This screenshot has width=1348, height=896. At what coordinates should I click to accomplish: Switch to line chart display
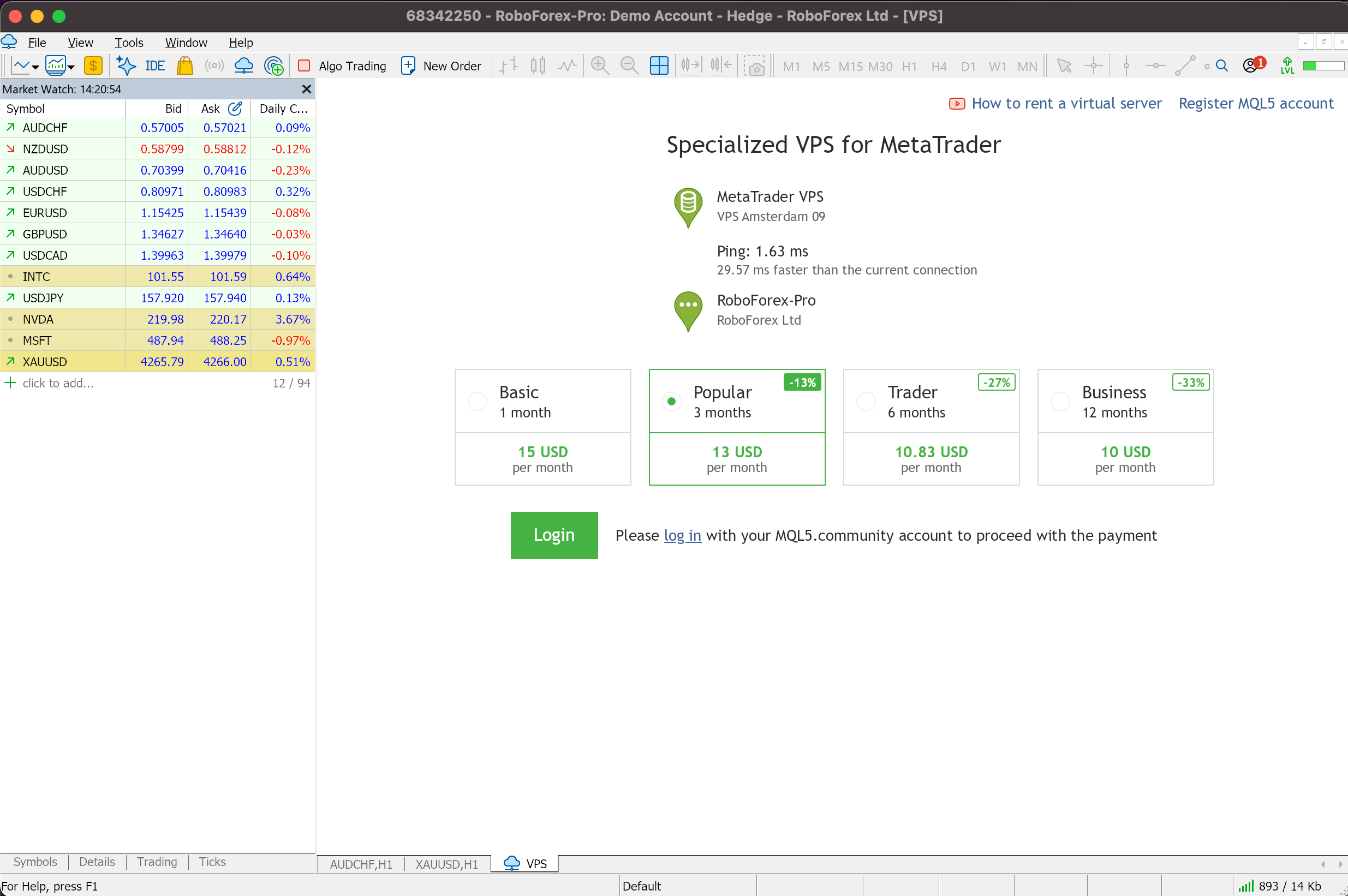coord(568,65)
